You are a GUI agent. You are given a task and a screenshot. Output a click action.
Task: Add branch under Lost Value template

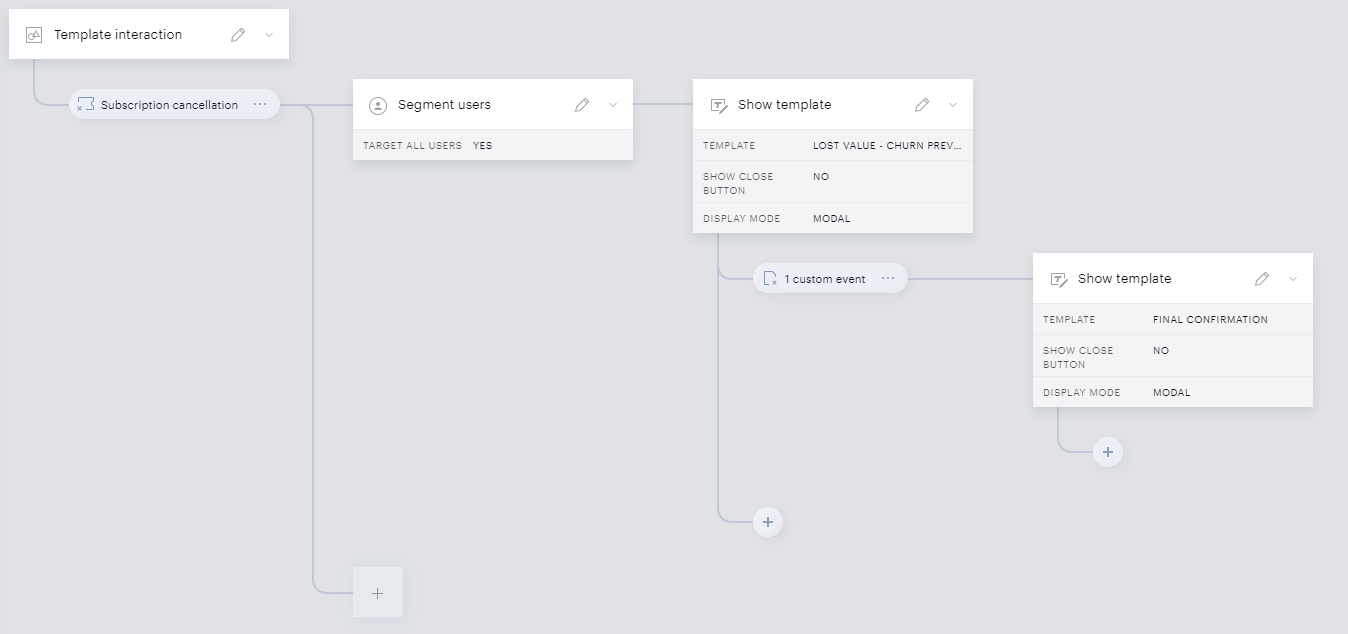[768, 522]
